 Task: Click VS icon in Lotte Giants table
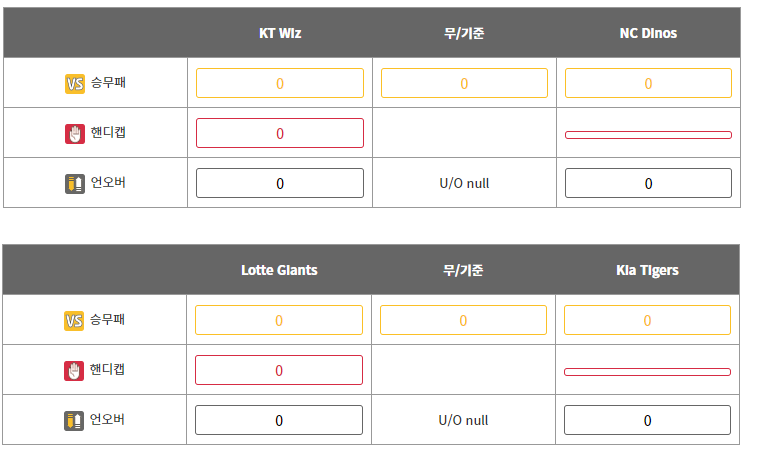pyautogui.click(x=74, y=321)
